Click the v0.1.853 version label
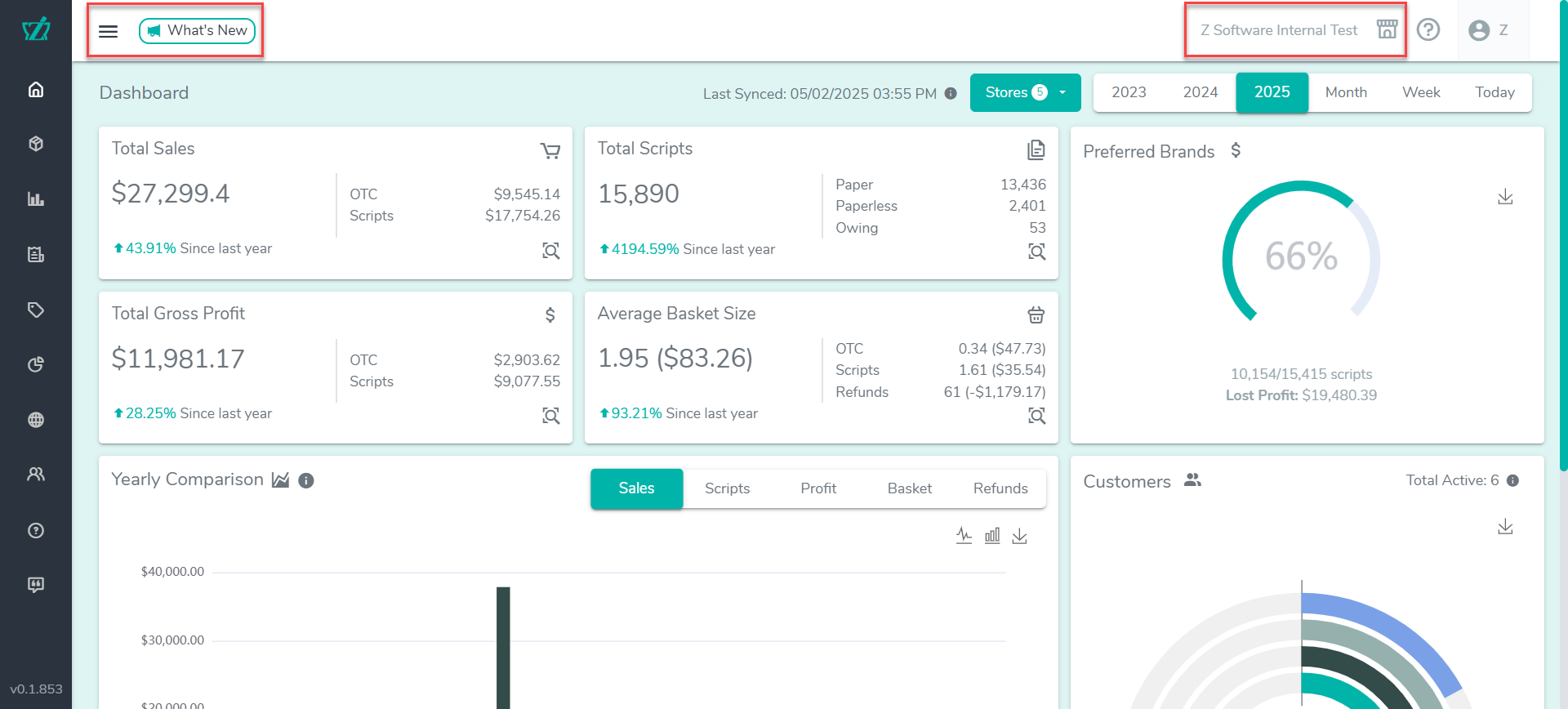 (x=36, y=689)
